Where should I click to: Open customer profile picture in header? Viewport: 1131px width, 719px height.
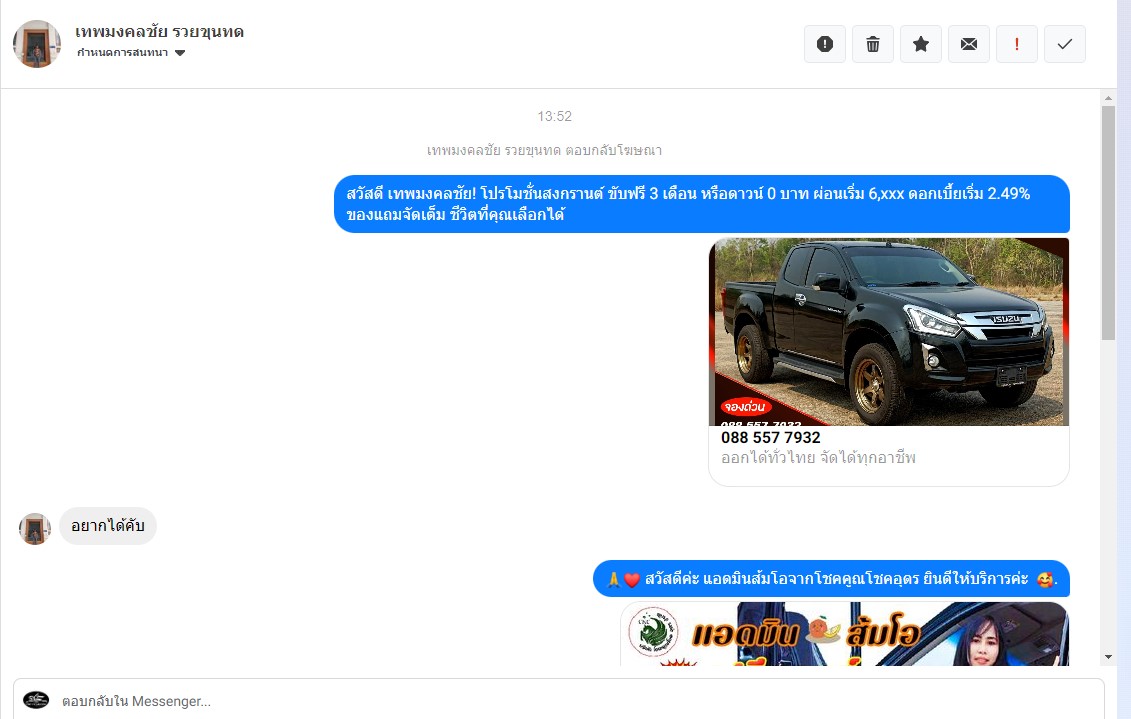(x=37, y=44)
